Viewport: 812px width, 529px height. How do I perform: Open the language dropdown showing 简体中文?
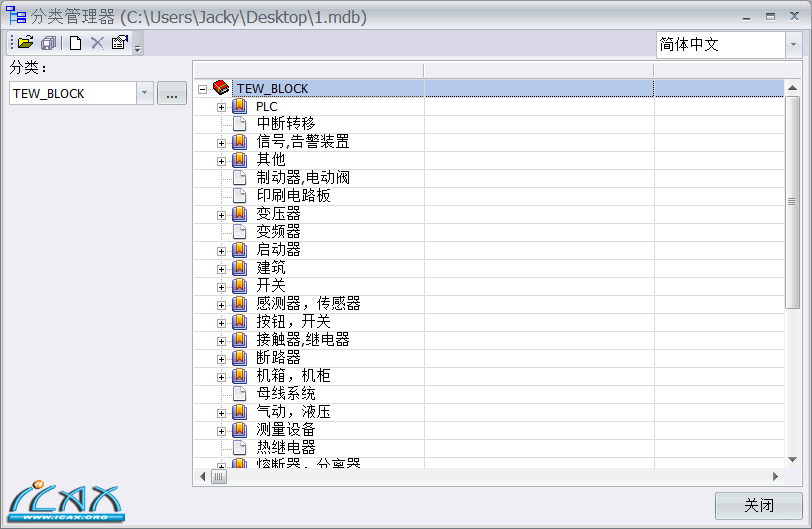tap(793, 45)
